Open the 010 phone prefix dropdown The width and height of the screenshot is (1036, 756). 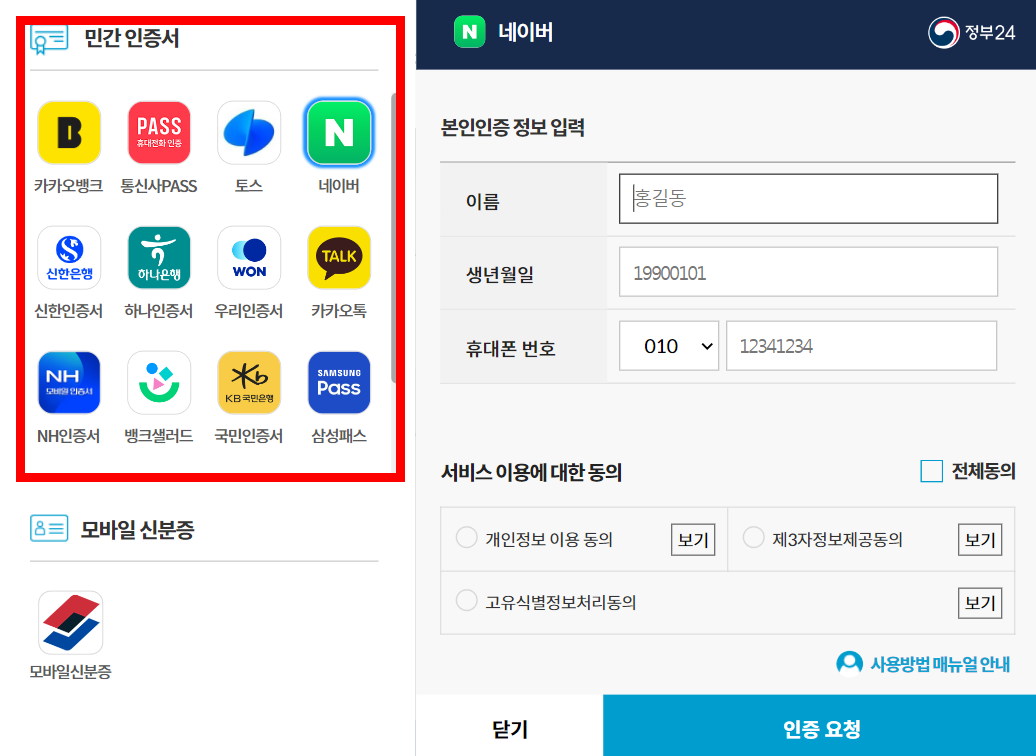[668, 346]
